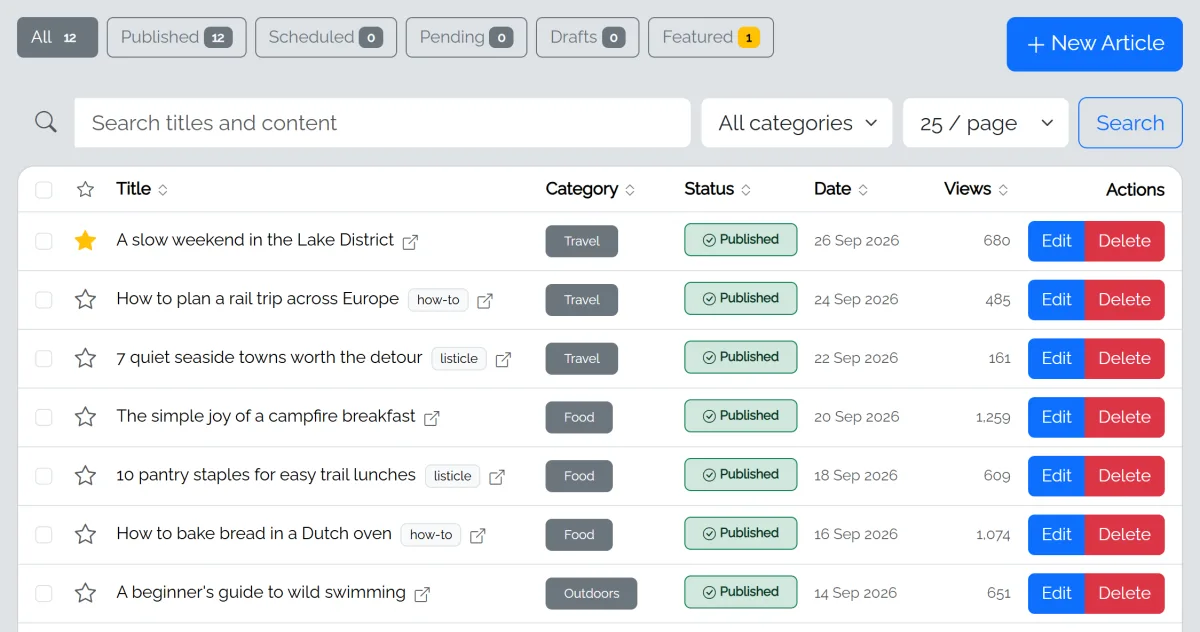Check the Lake District row checkbox
This screenshot has height=632, width=1200.
[x=44, y=240]
